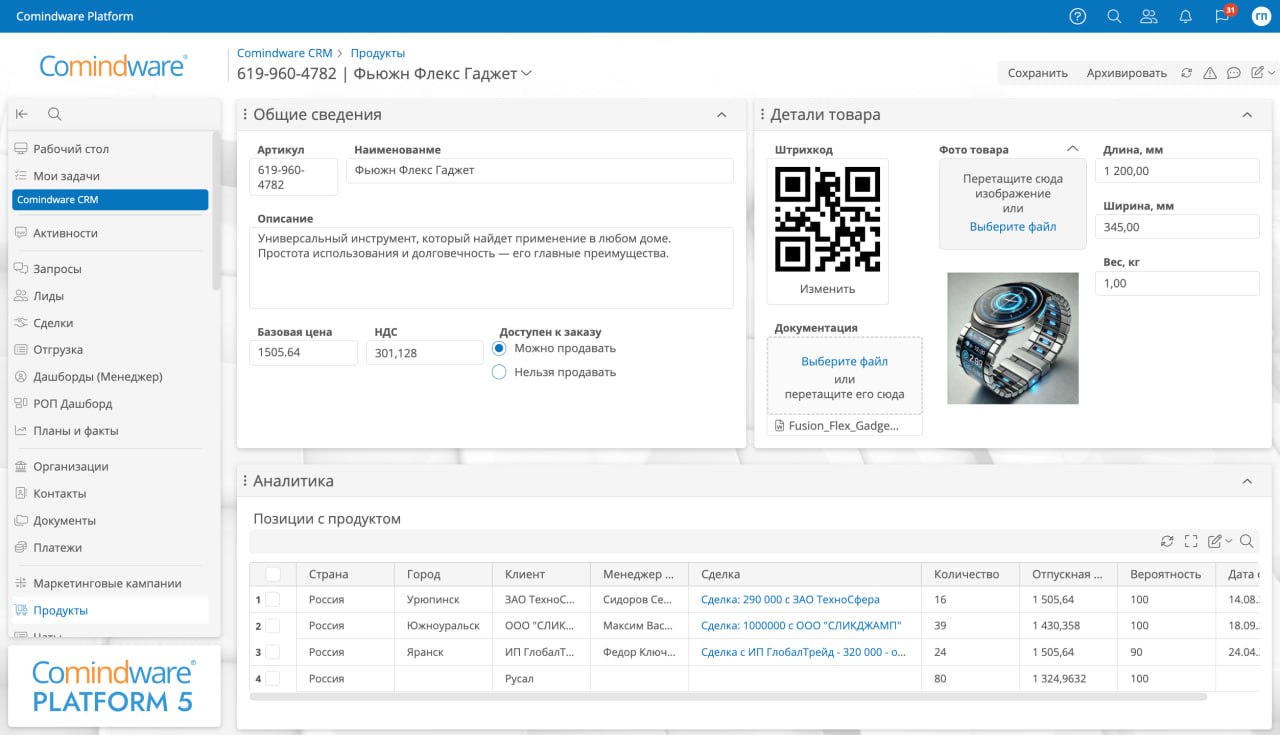Check the row 2 checkbox for Южноуральск

pyautogui.click(x=273, y=626)
